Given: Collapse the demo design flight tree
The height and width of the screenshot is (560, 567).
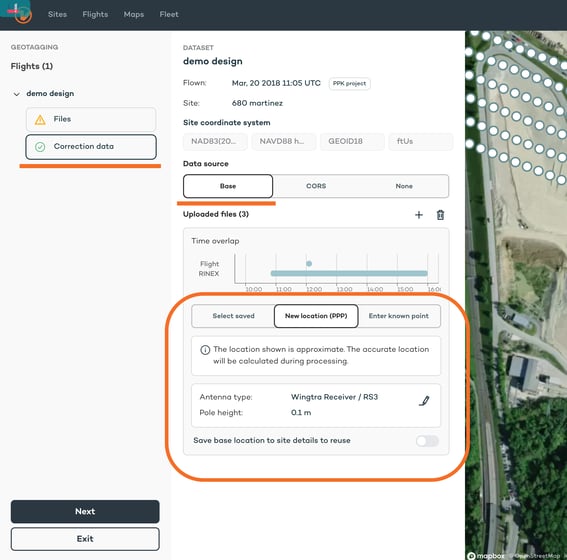Looking at the screenshot, I should pos(17,94).
